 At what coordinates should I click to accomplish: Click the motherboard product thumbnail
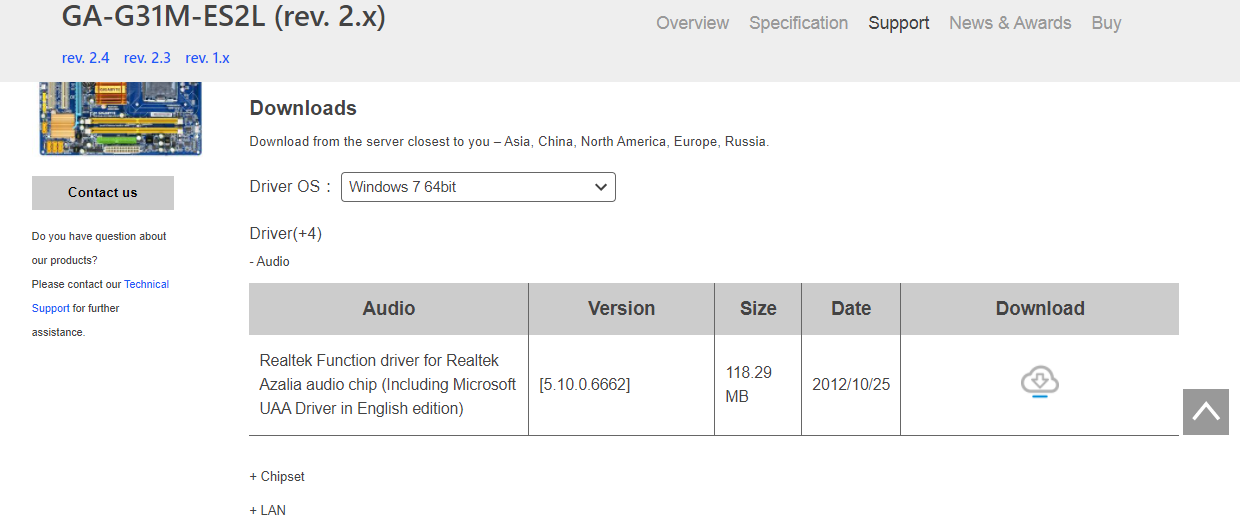[x=120, y=118]
